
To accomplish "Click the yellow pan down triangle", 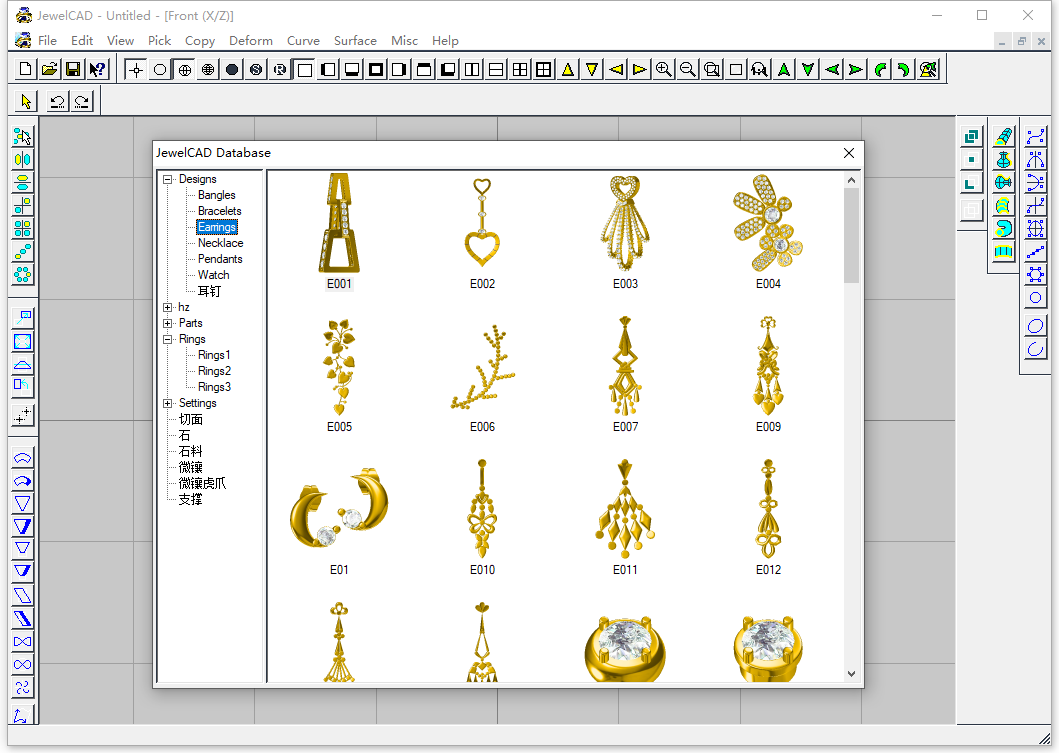I will point(592,69).
